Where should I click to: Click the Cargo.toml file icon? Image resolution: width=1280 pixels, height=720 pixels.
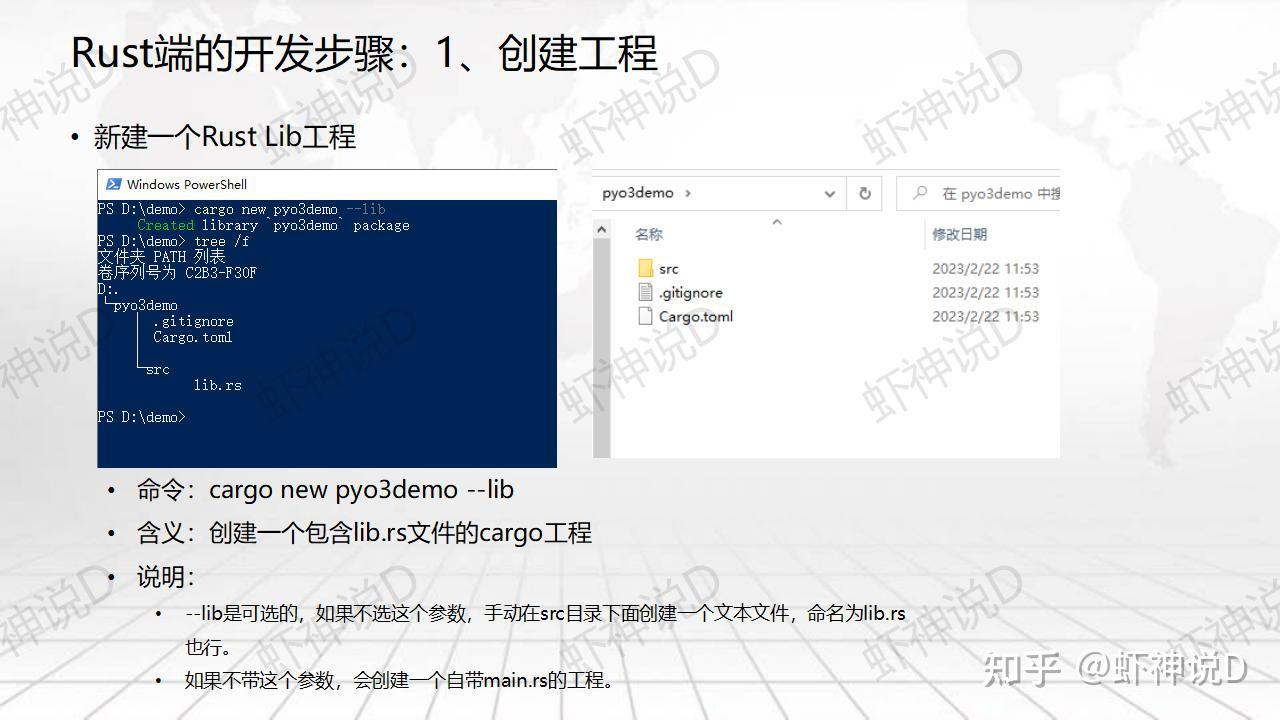[644, 316]
